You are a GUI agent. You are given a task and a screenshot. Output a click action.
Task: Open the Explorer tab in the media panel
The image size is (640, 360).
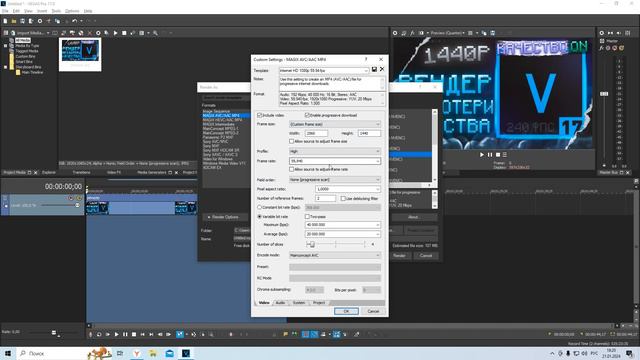point(49,173)
